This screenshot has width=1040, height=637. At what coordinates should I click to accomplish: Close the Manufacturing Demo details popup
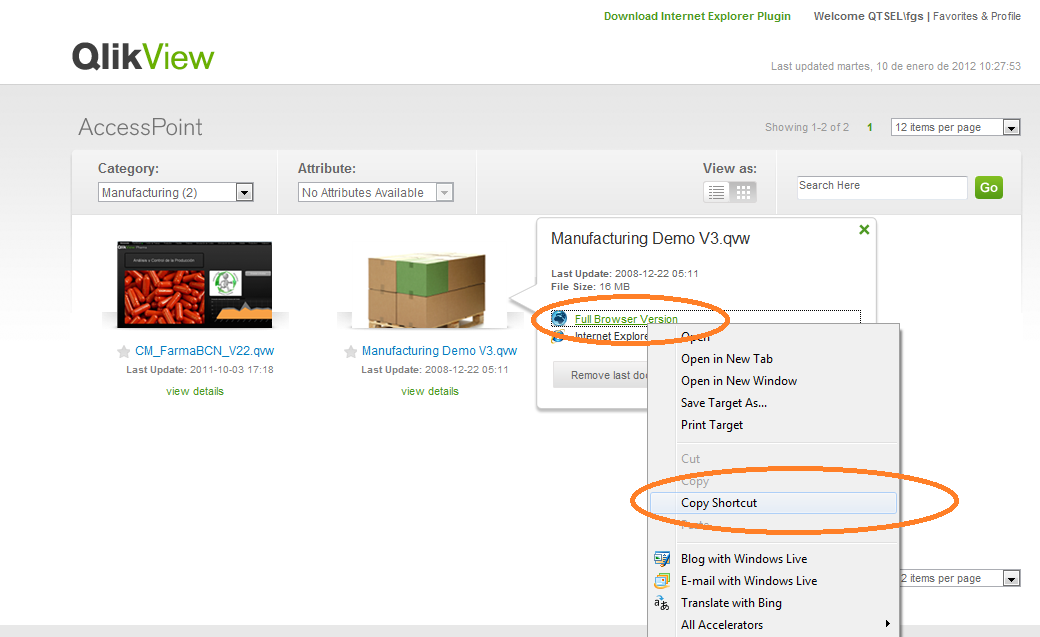click(864, 230)
